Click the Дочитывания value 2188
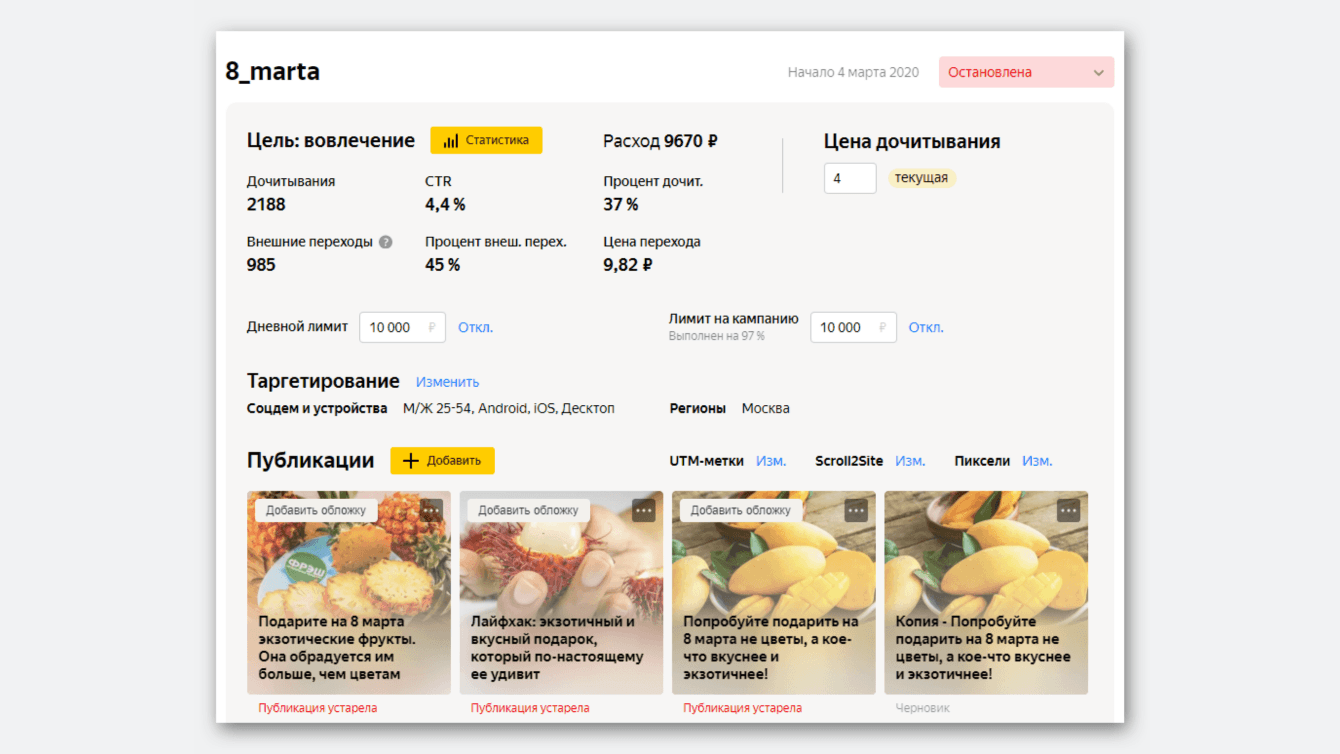This screenshot has height=754, width=1340. pos(266,204)
